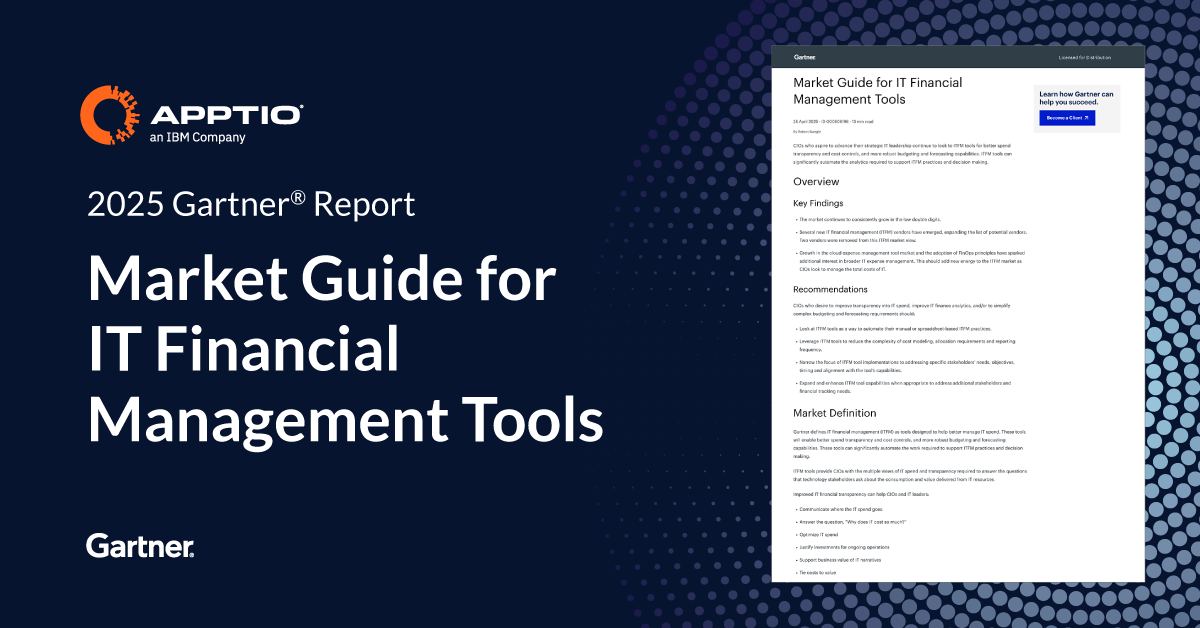Select the Learn how Gartner can help panel
Image resolution: width=1200 pixels, height=628 pixels.
(1076, 105)
